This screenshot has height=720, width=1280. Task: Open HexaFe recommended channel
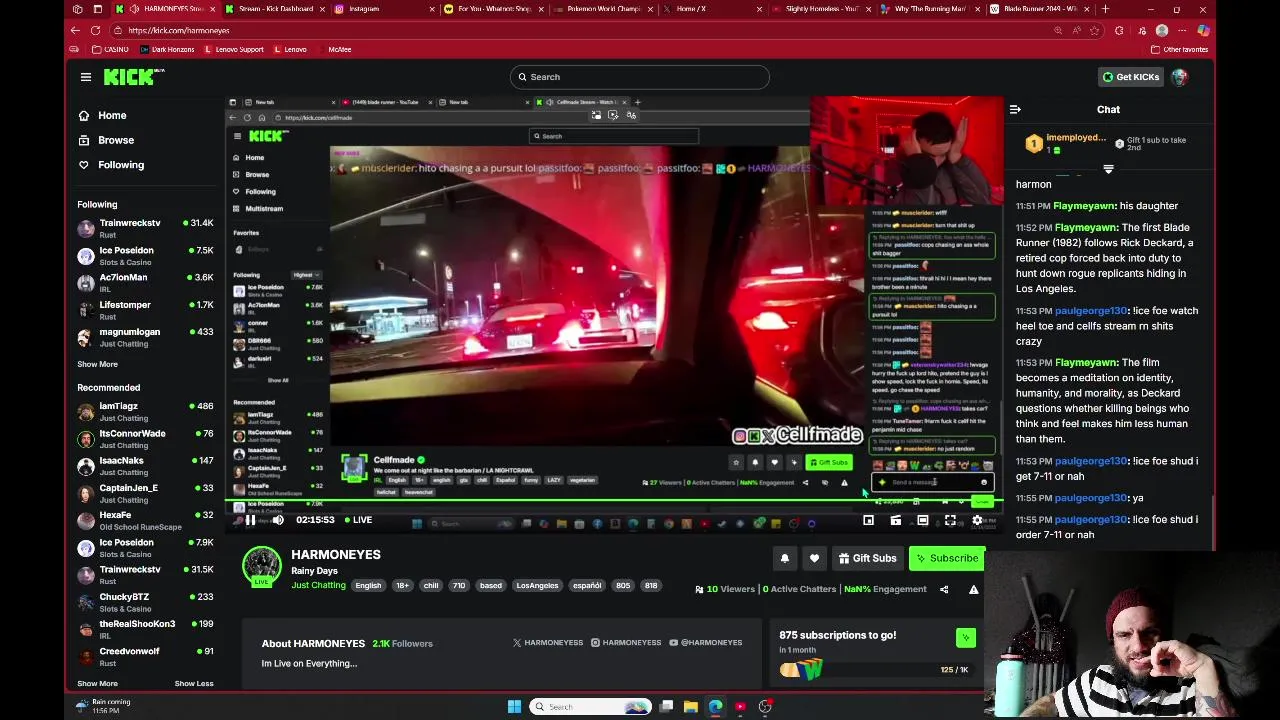point(145,520)
